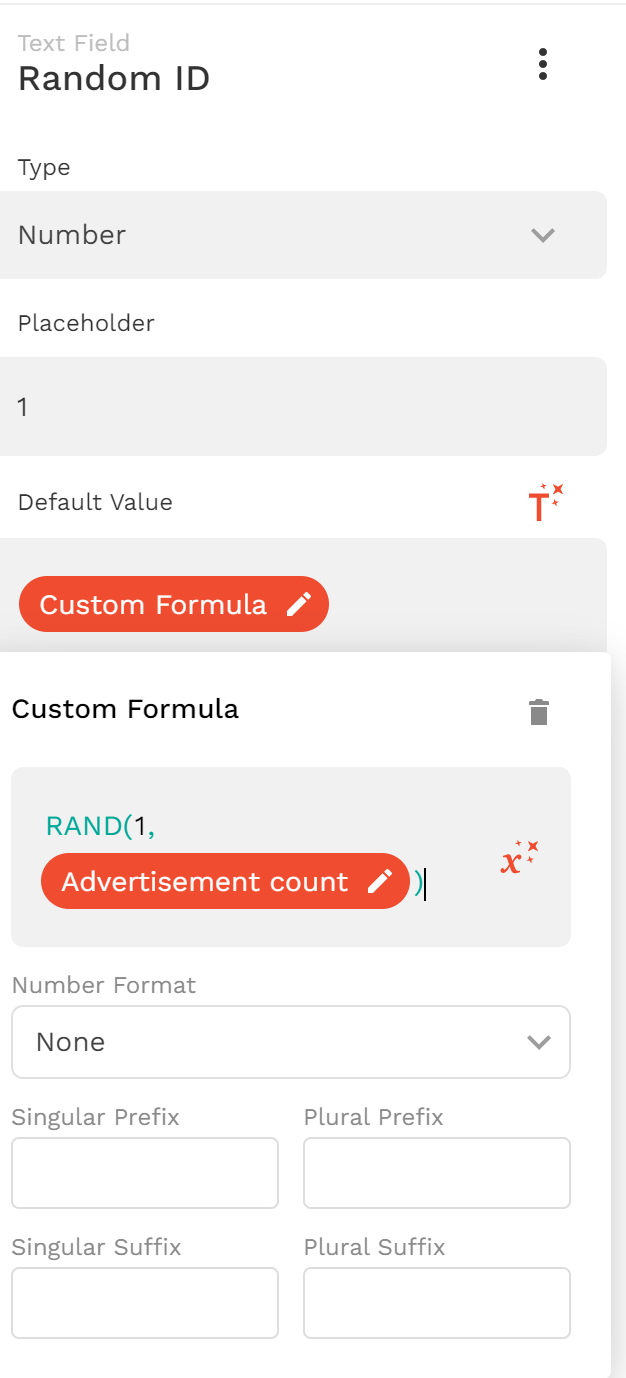Click the Random ID field title
This screenshot has height=1378, width=626.
click(114, 78)
